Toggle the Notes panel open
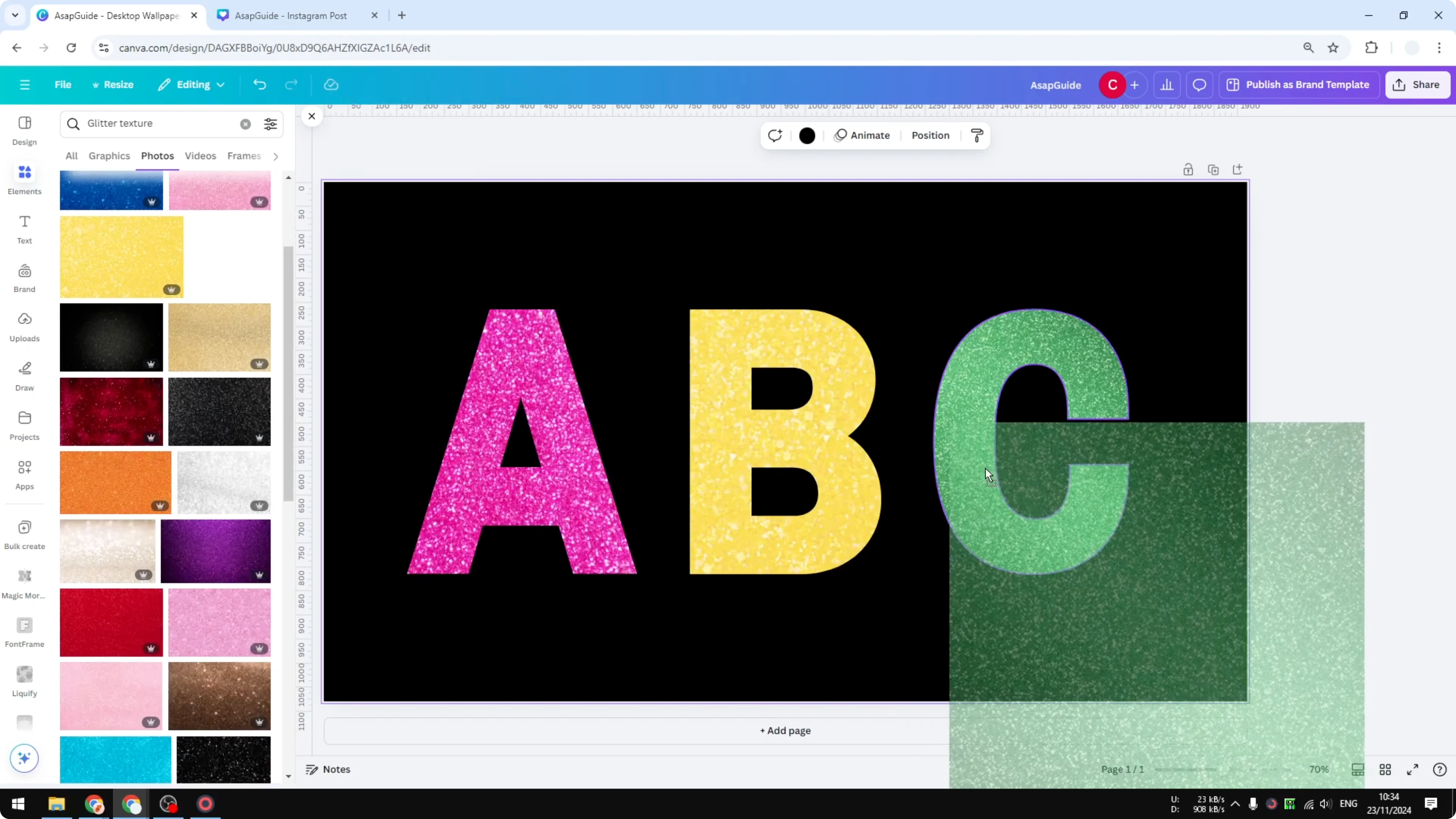The image size is (1456, 819). [x=328, y=769]
